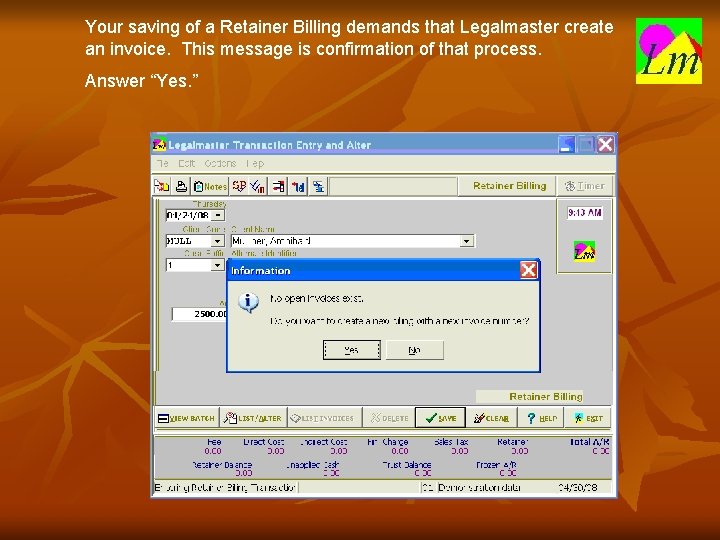The height and width of the screenshot is (540, 720).
Task: Open the Options menu
Action: (220, 163)
